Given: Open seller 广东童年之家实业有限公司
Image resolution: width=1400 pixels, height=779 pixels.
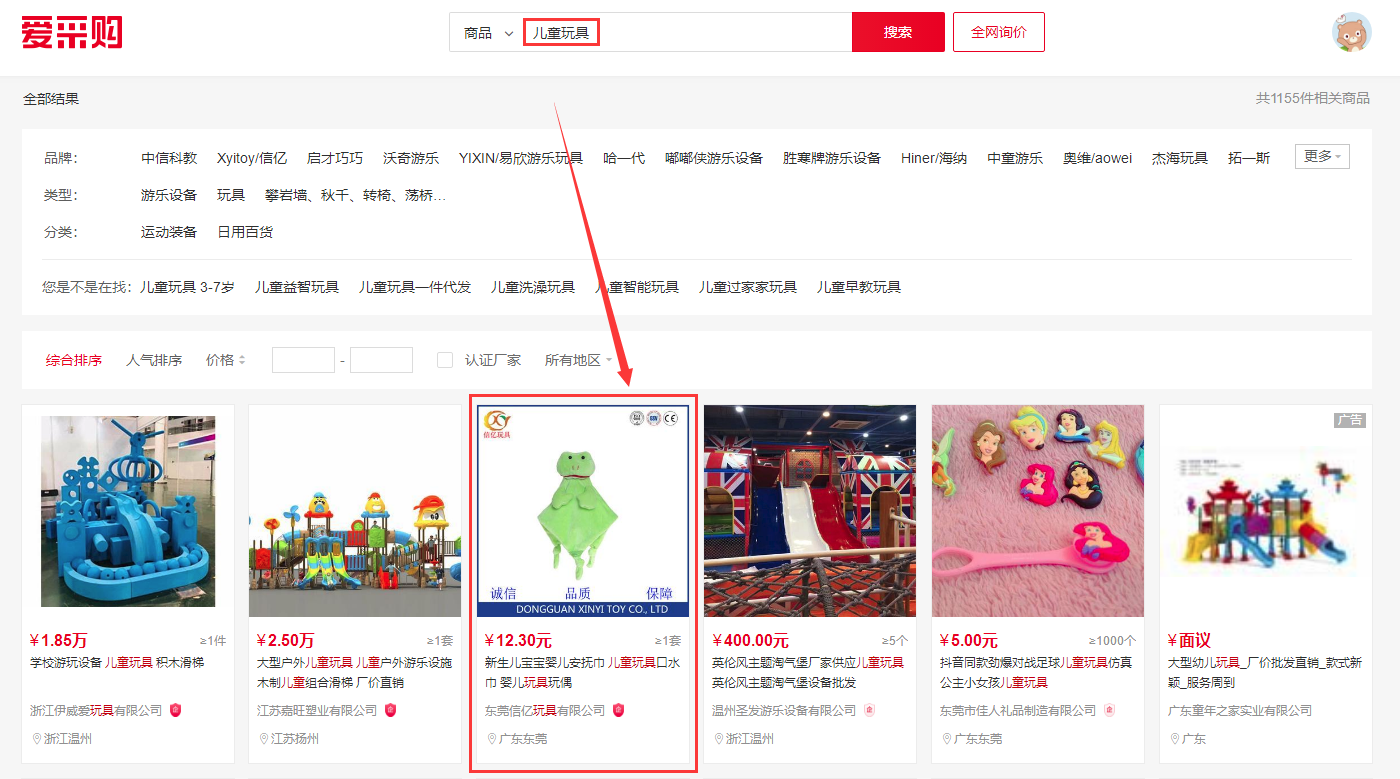Looking at the screenshot, I should click(1240, 710).
